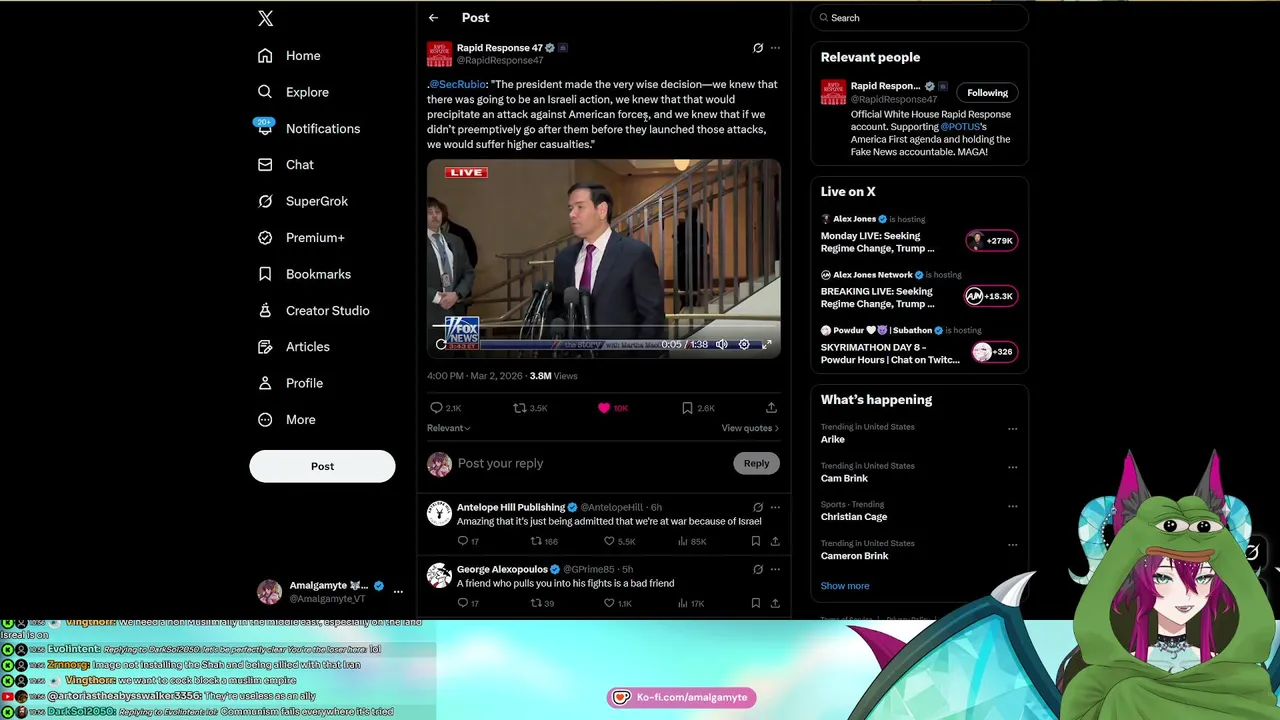Open Explore from the sidebar
Screen dimensions: 1280x720
point(293,92)
